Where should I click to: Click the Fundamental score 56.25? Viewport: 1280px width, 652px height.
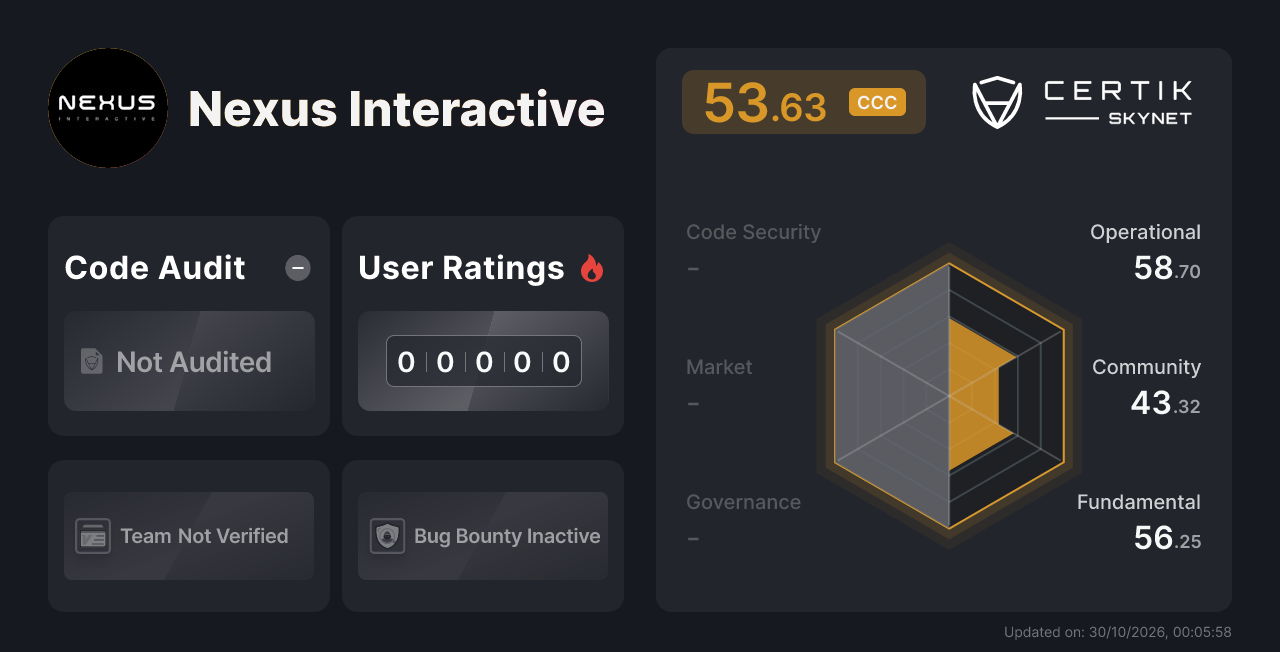point(1167,538)
